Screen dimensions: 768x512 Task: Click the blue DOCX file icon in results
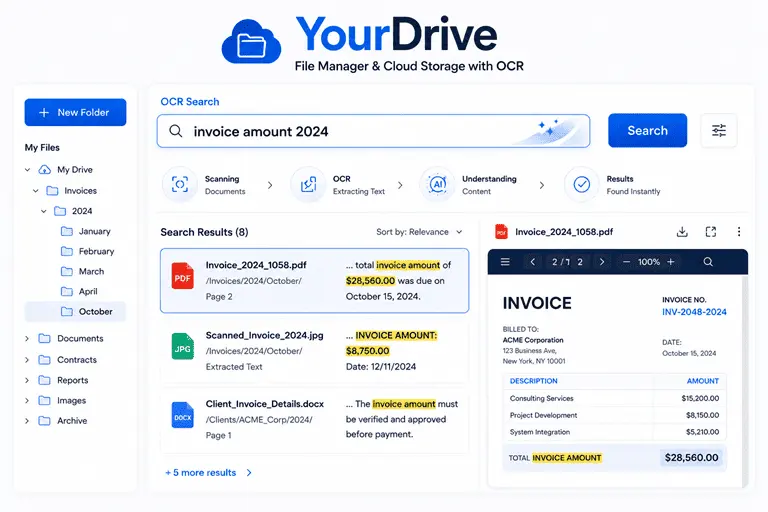coord(182,415)
